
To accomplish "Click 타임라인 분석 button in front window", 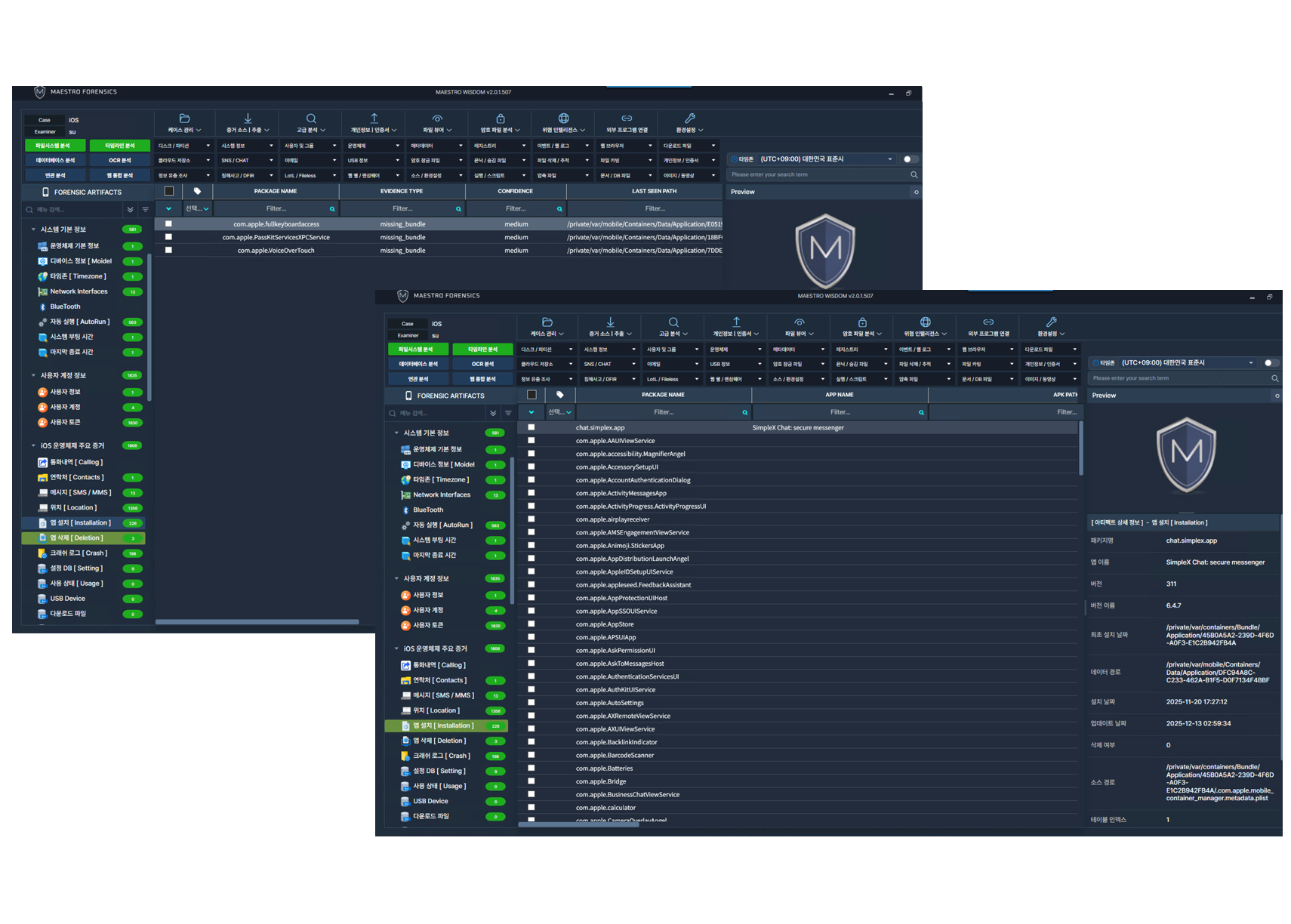I will pos(482,350).
